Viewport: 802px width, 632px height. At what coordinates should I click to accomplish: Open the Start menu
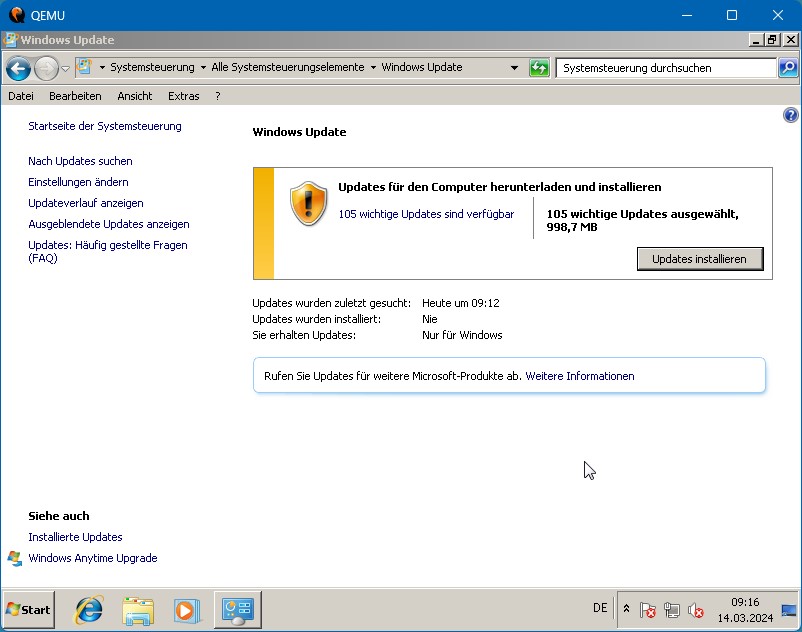(x=29, y=610)
